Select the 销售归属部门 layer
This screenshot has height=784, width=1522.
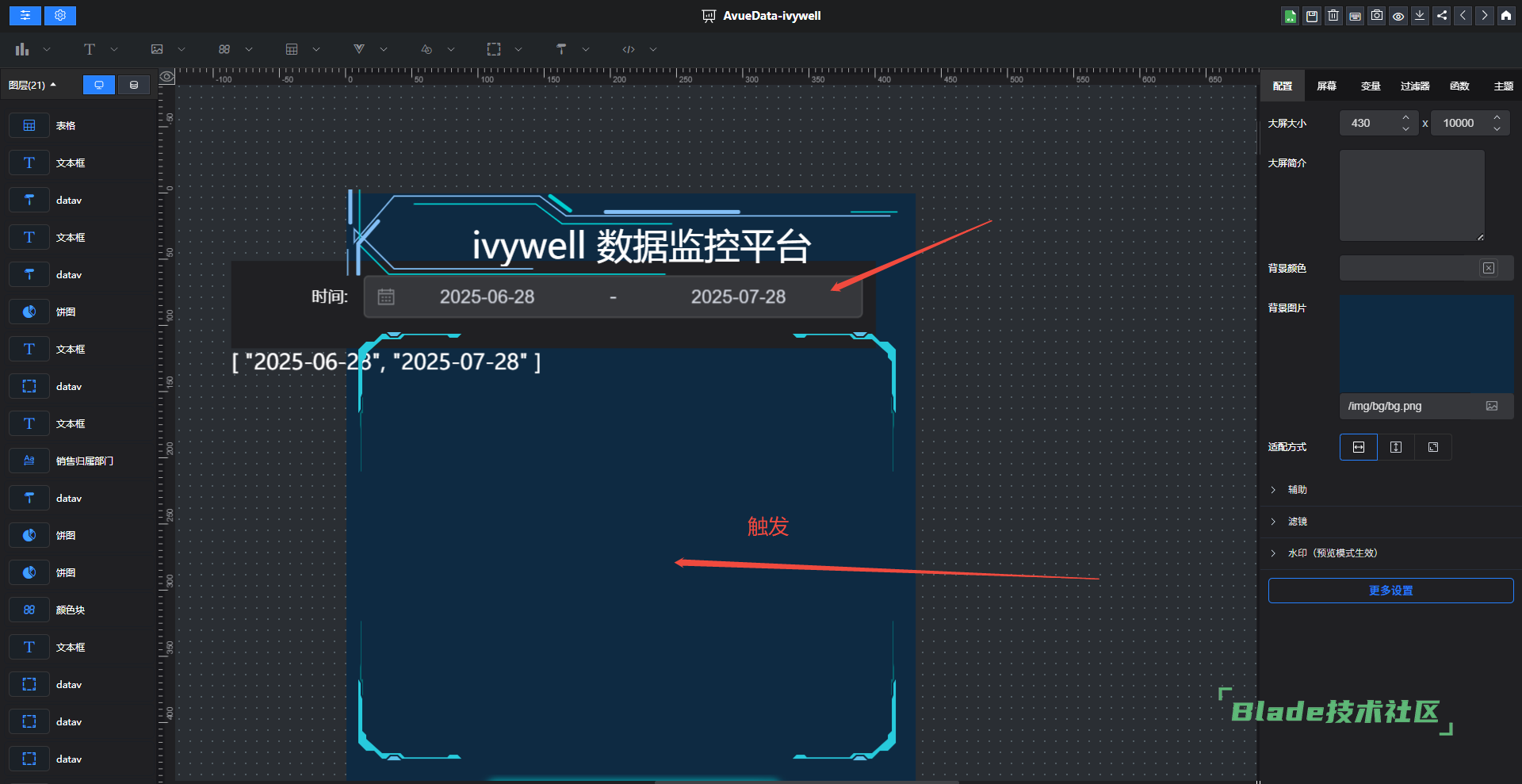click(x=79, y=461)
